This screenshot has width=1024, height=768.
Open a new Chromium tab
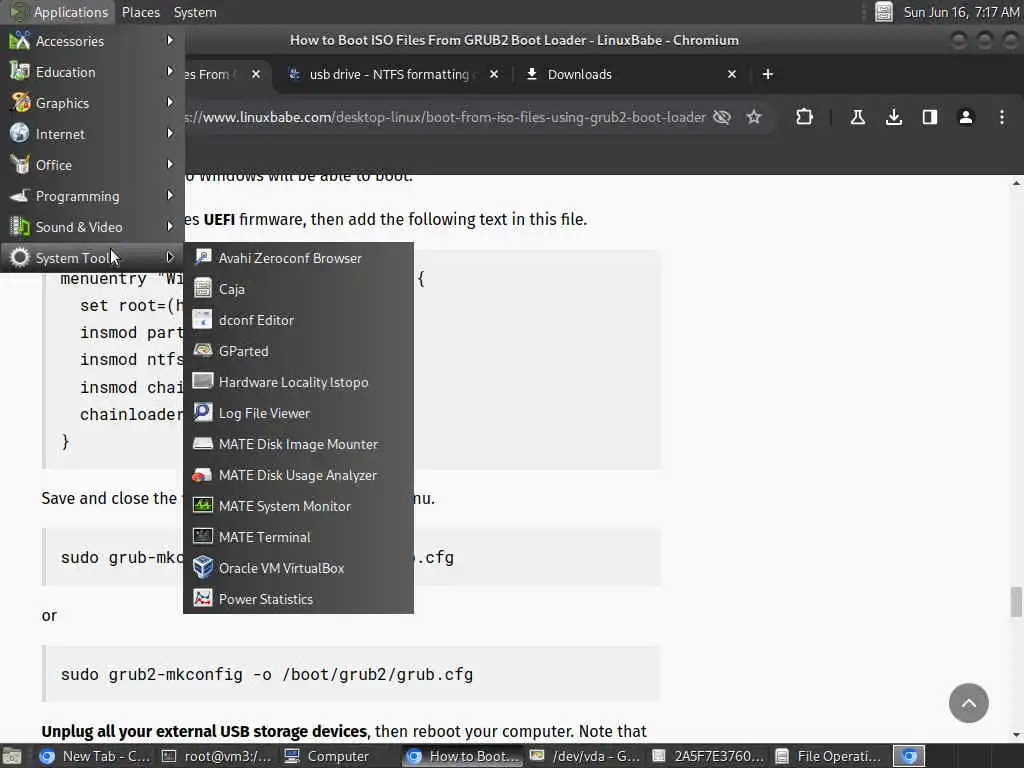pos(768,74)
